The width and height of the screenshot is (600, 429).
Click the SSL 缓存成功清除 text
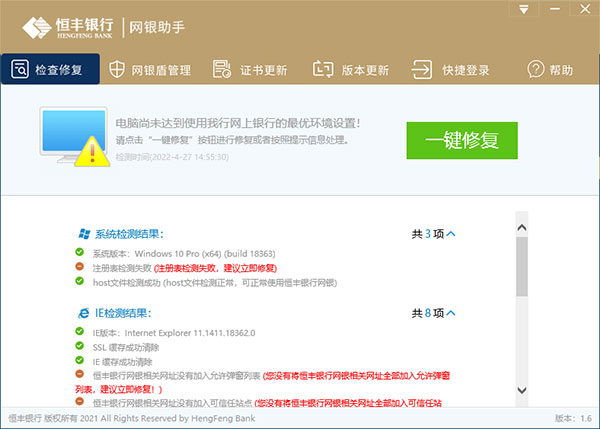[126, 347]
